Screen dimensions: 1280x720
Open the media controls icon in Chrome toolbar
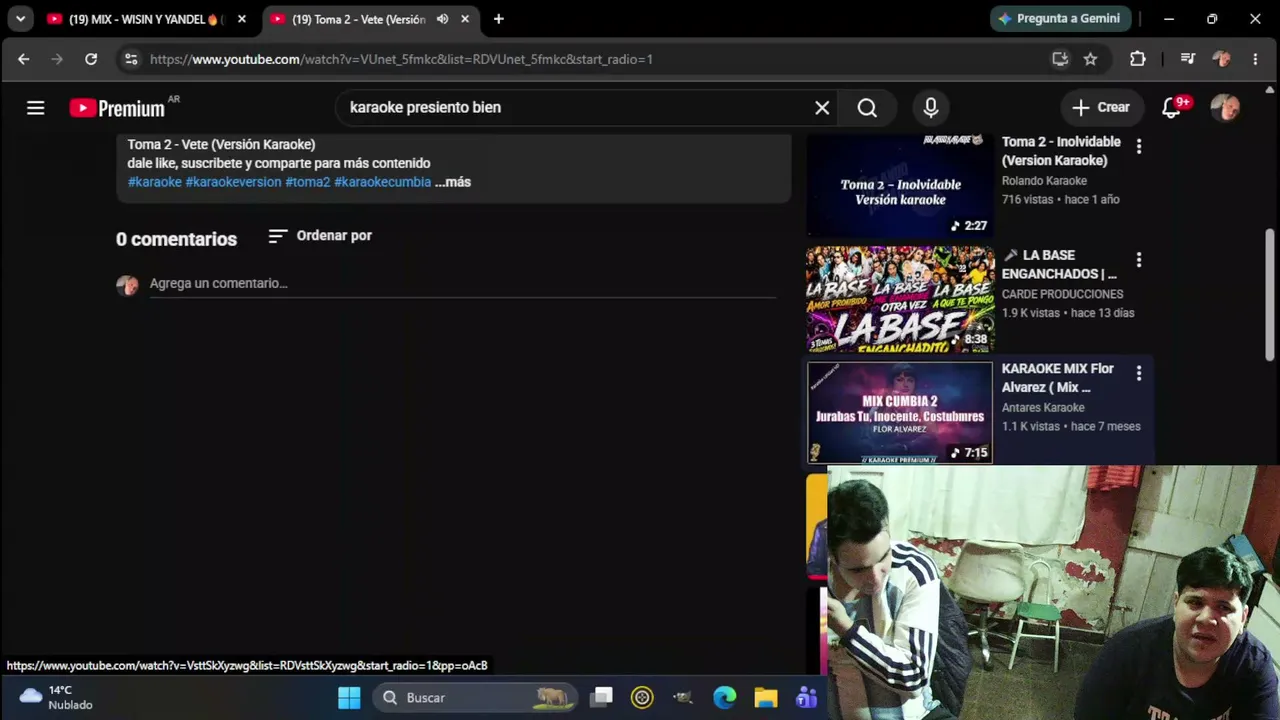[1188, 59]
